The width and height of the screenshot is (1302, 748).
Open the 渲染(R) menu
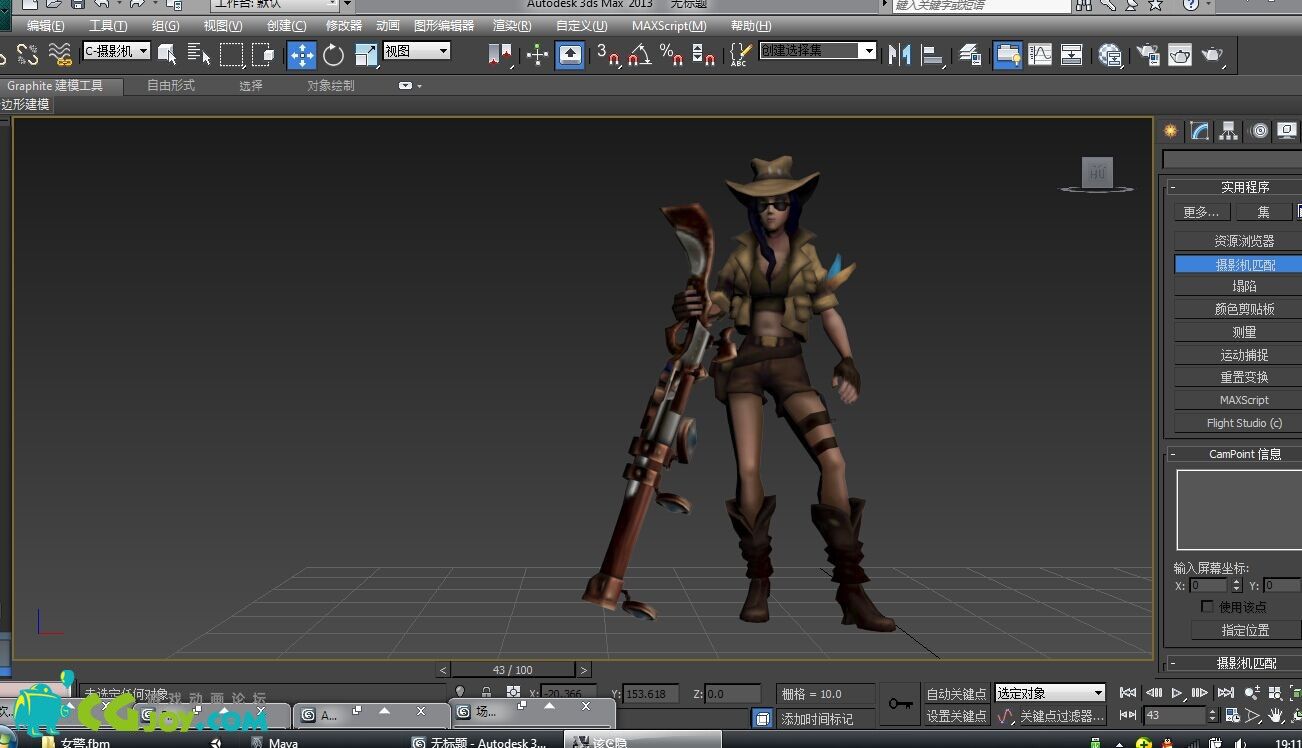tap(512, 26)
